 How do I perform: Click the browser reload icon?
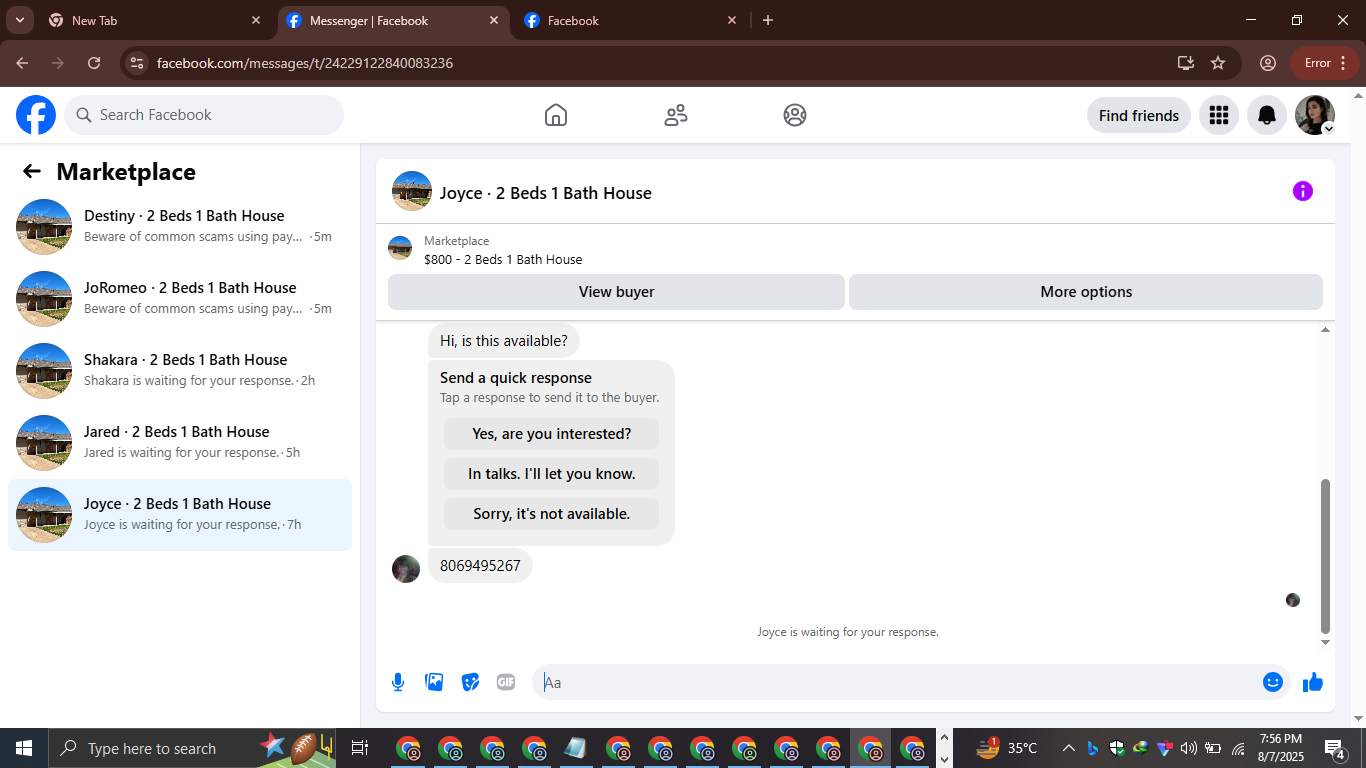94,63
